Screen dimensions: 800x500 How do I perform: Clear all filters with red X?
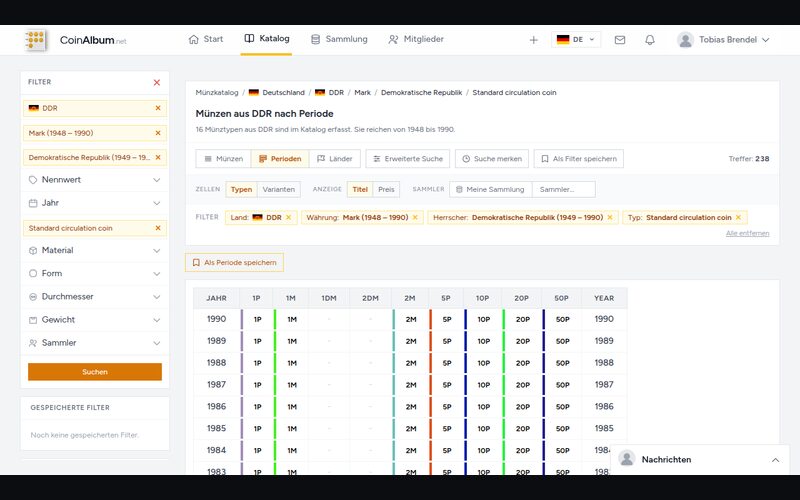[157, 82]
